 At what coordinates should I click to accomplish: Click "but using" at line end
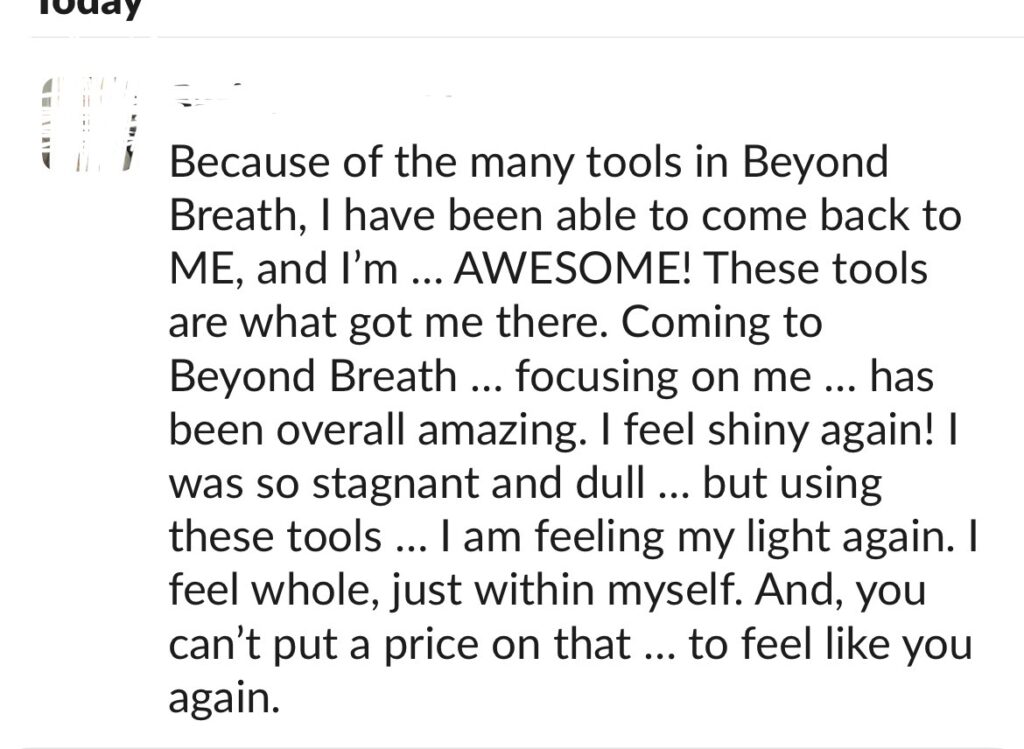pyautogui.click(x=792, y=483)
